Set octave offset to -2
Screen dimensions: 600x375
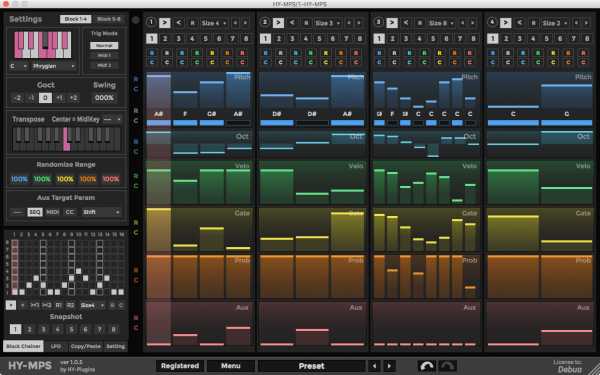tap(17, 98)
